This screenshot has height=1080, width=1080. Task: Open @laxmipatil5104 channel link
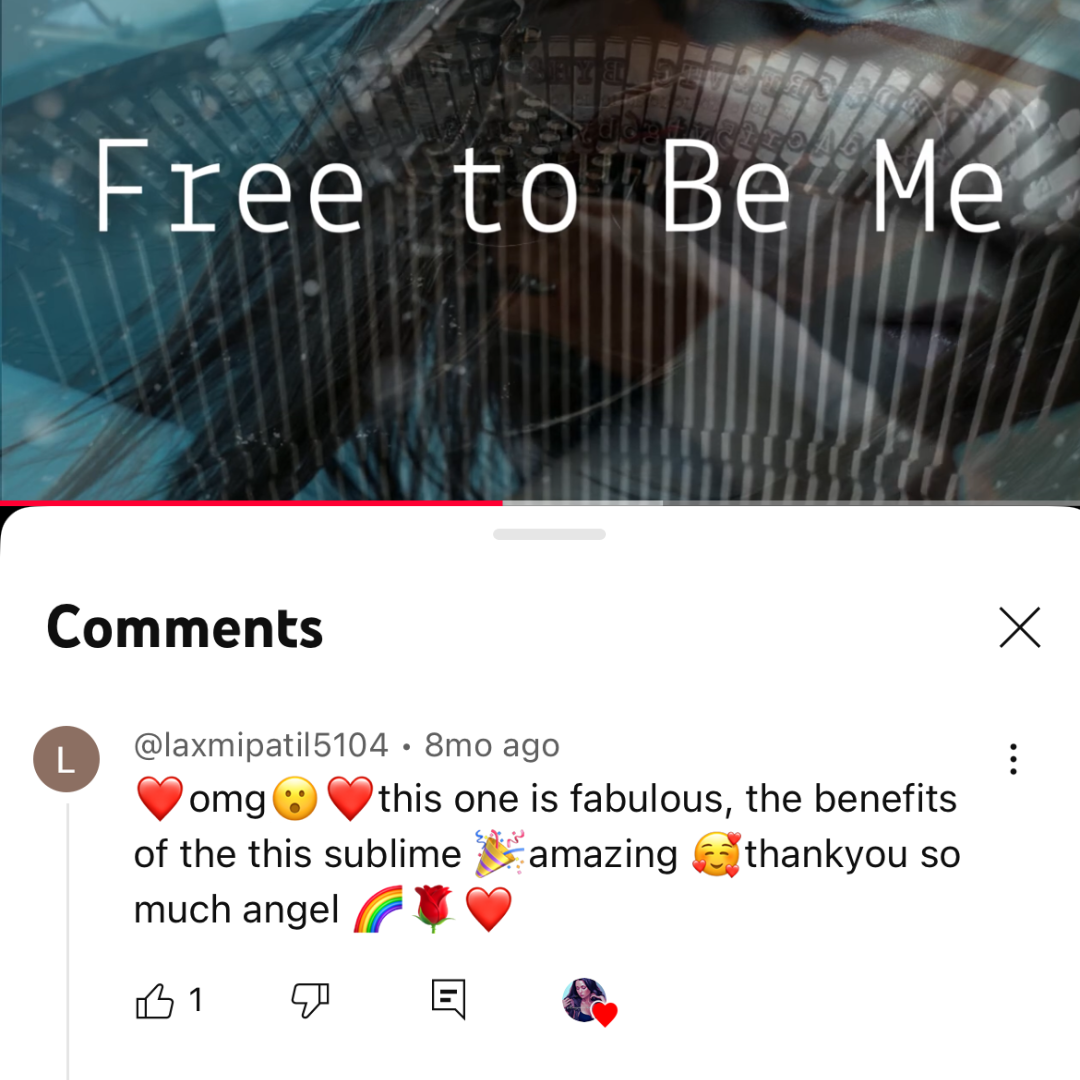(x=261, y=745)
